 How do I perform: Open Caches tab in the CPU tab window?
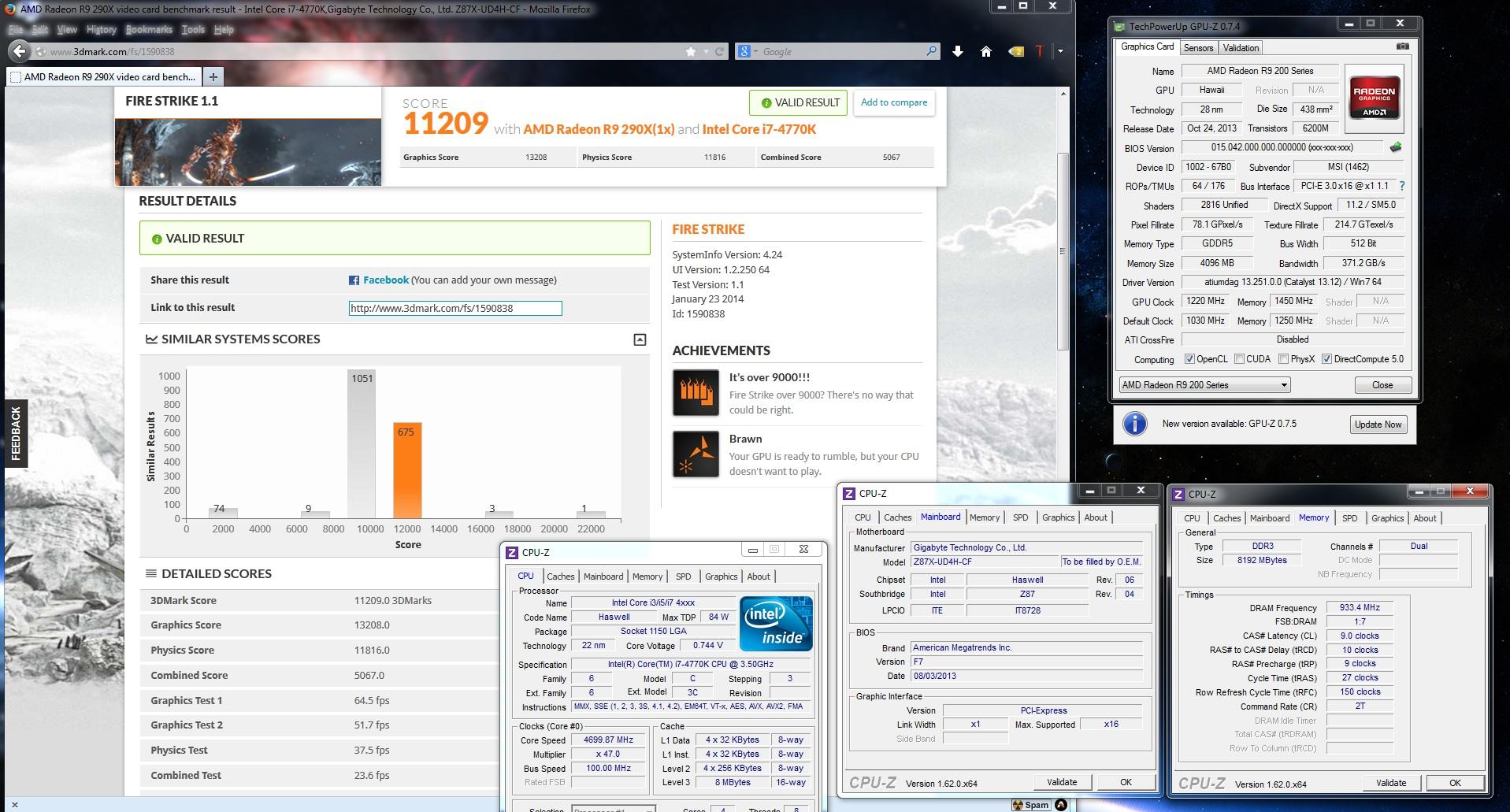(560, 577)
